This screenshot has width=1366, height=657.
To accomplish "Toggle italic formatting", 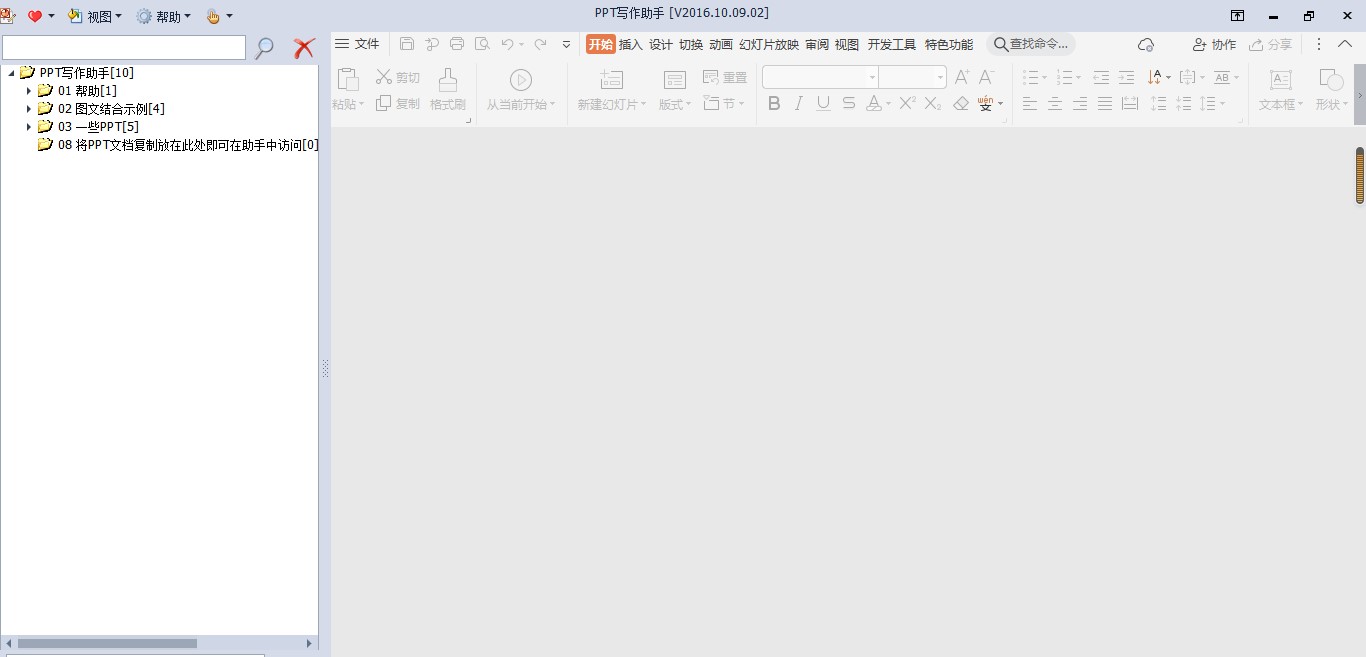I will [798, 103].
